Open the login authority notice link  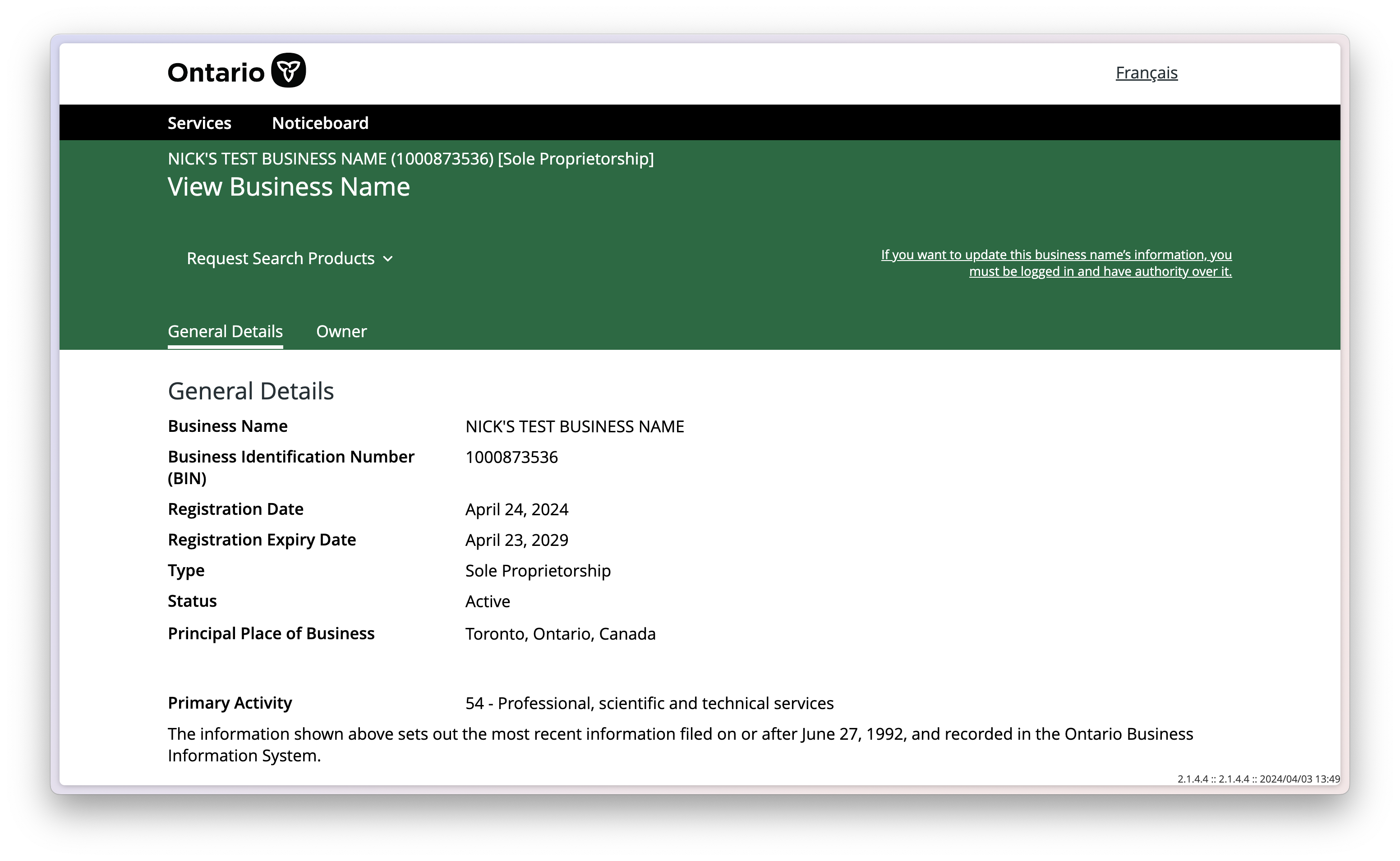click(x=1056, y=263)
